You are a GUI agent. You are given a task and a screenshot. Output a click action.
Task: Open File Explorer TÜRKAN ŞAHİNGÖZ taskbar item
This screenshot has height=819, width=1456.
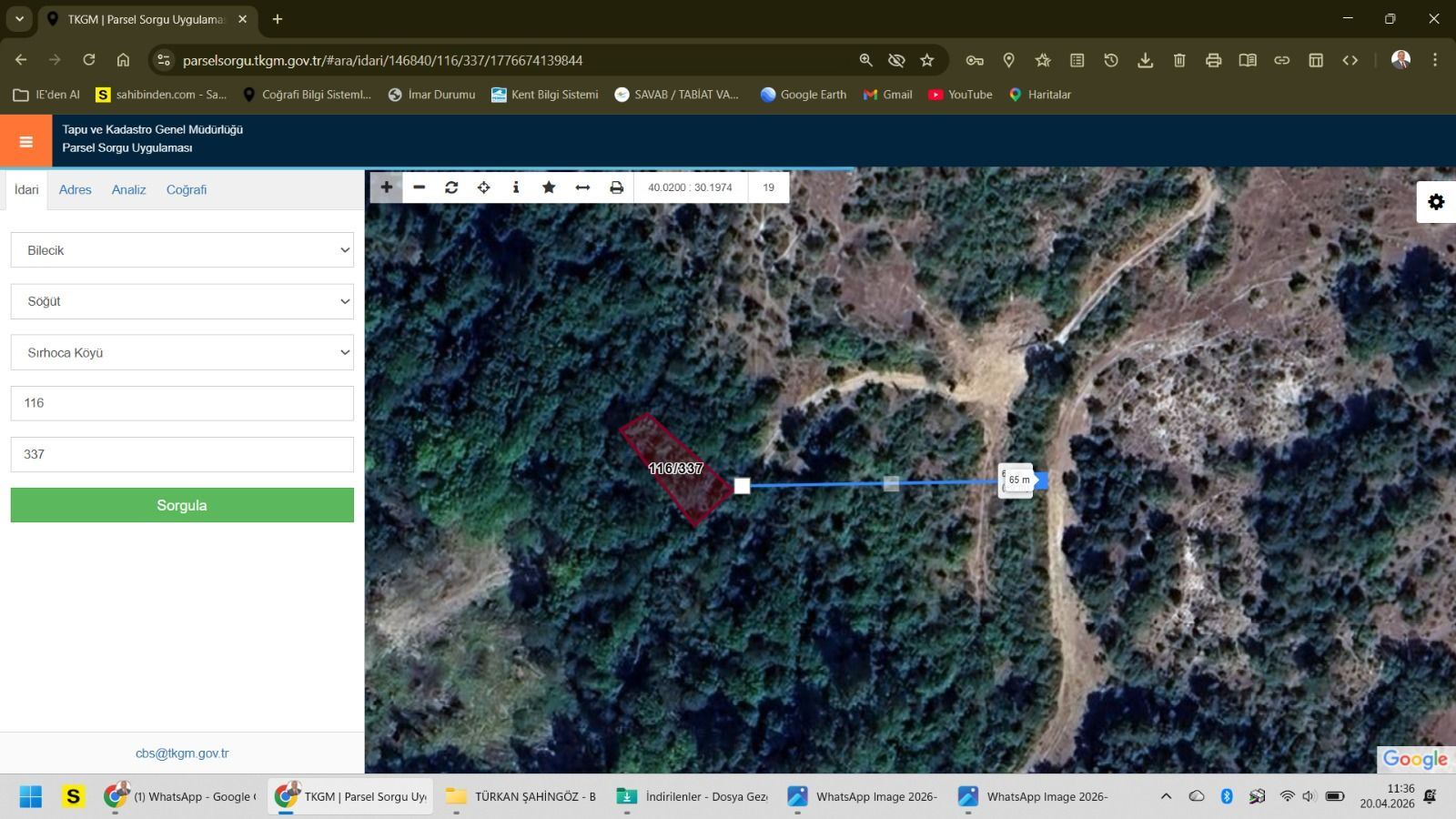[521, 796]
